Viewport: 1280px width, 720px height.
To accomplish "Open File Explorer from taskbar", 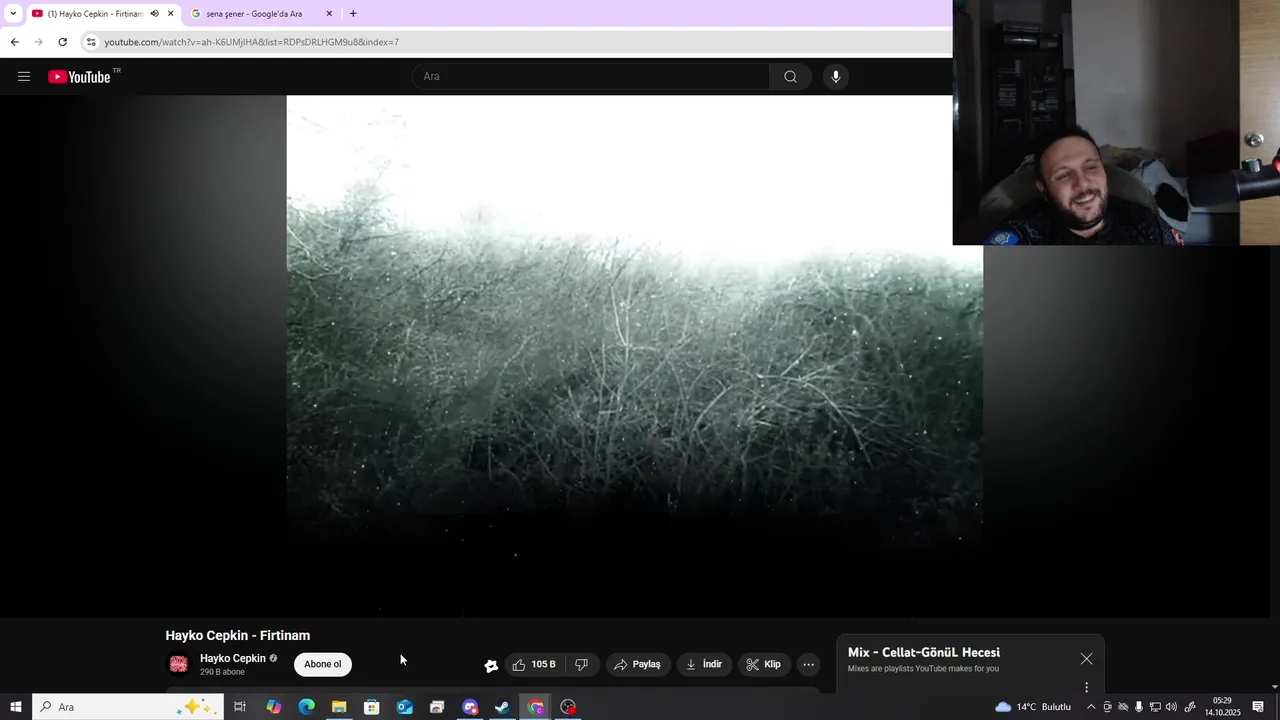I will tap(339, 707).
